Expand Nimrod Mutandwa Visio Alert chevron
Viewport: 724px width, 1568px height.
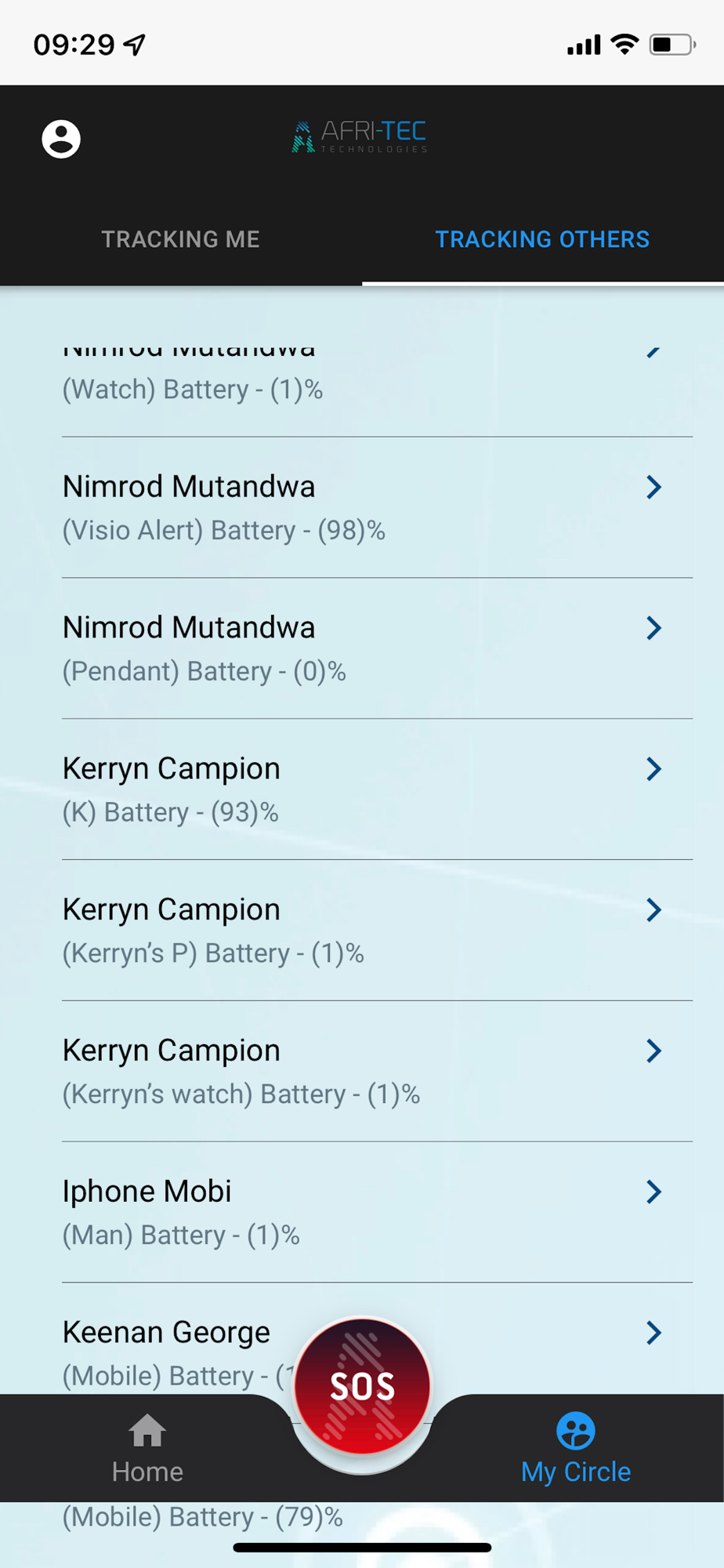pos(653,487)
